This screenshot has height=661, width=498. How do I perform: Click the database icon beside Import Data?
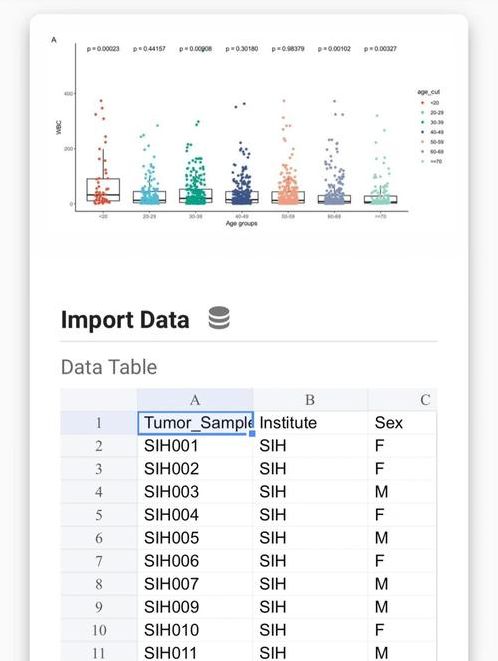(x=219, y=318)
